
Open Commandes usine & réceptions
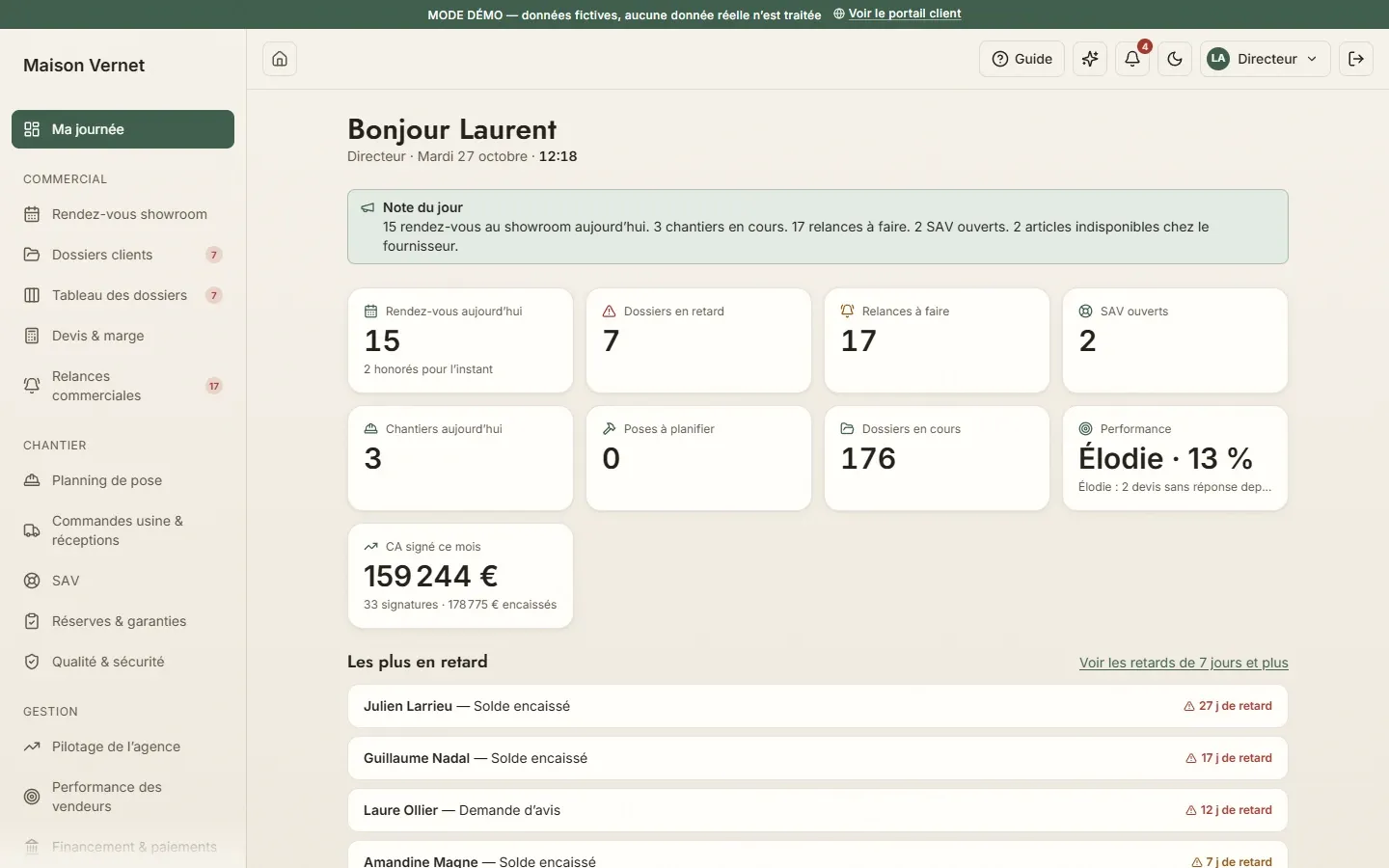tap(123, 530)
